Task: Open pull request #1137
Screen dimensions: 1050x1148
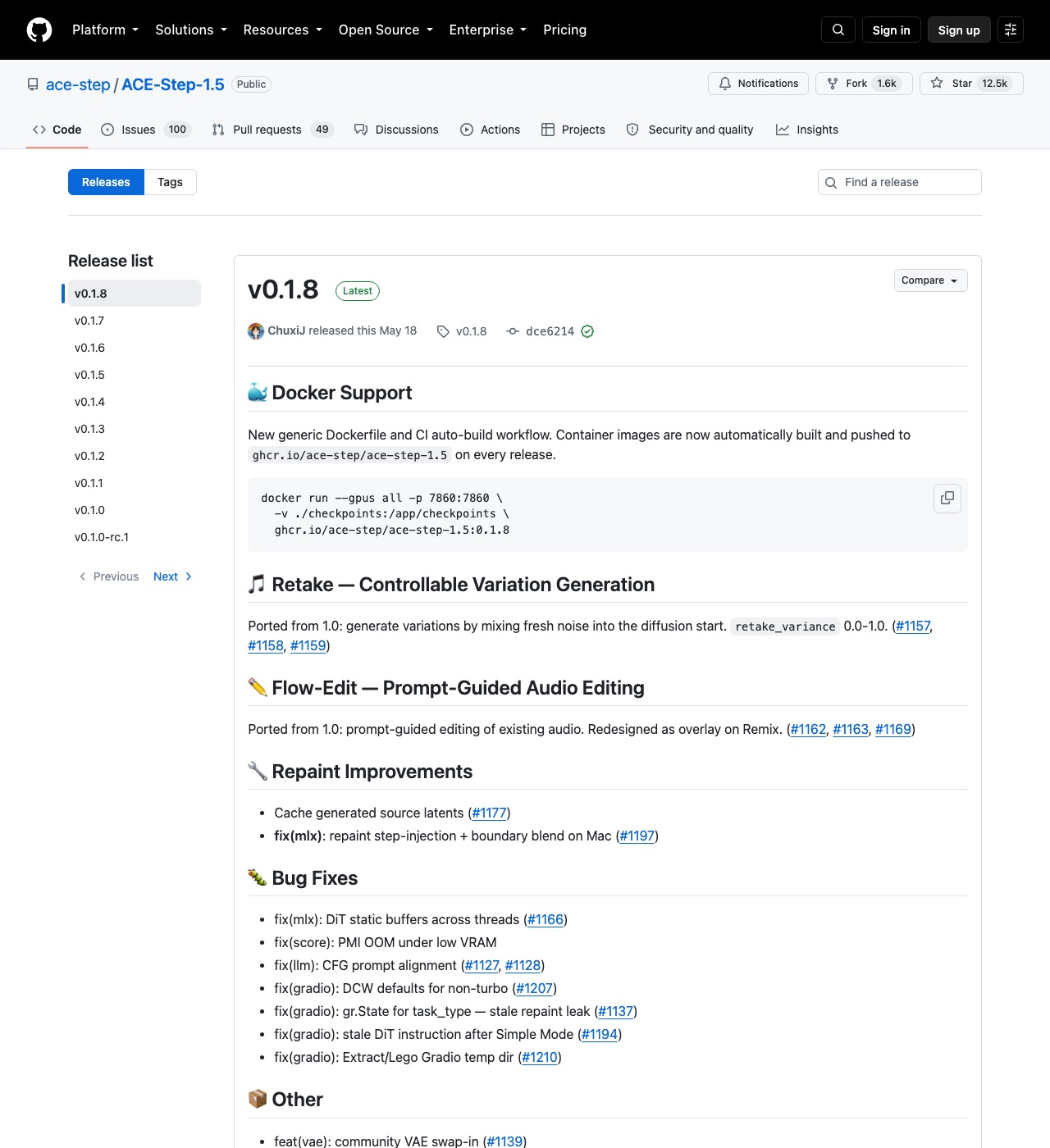Action: point(616,1011)
